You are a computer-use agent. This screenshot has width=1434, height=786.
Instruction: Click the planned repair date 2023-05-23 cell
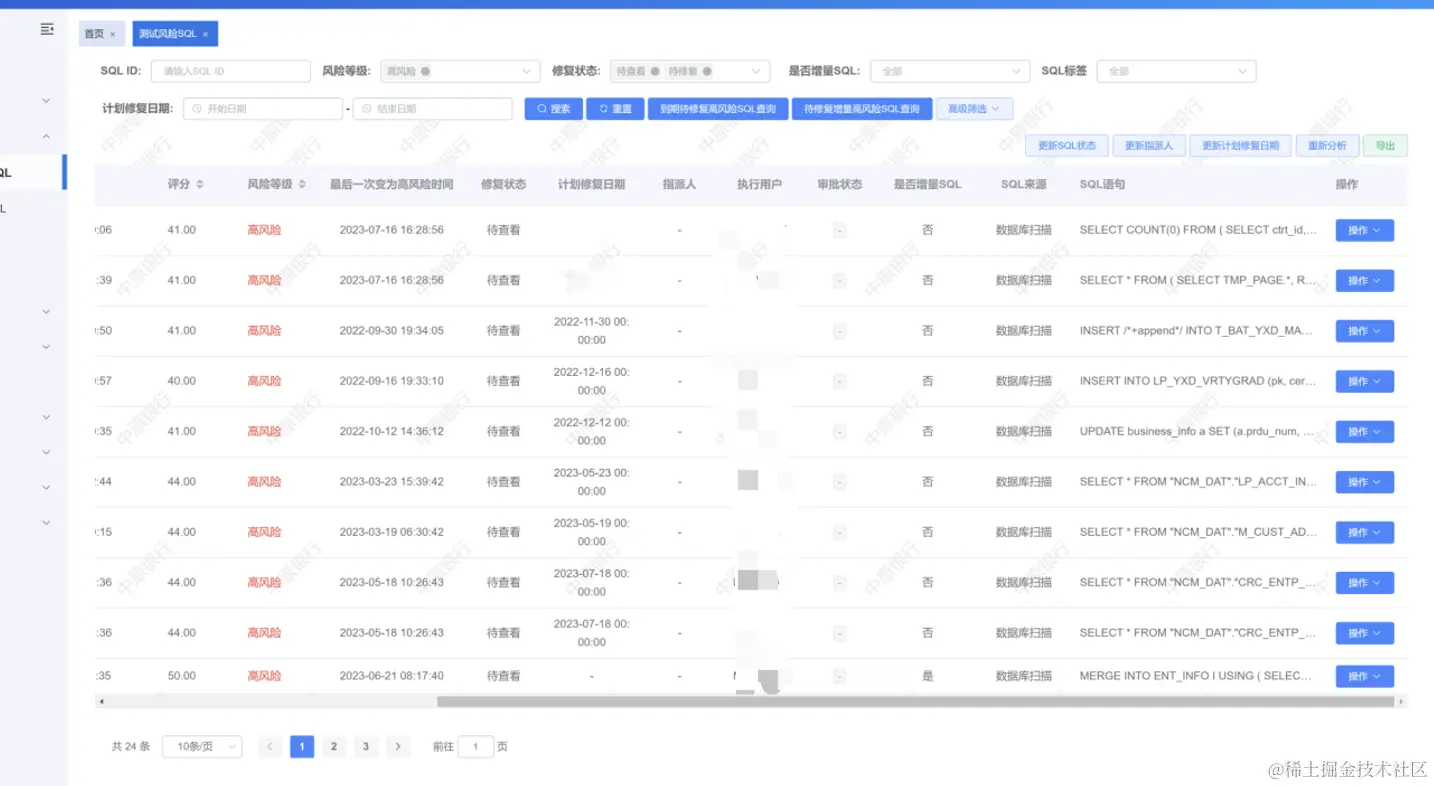coord(592,482)
